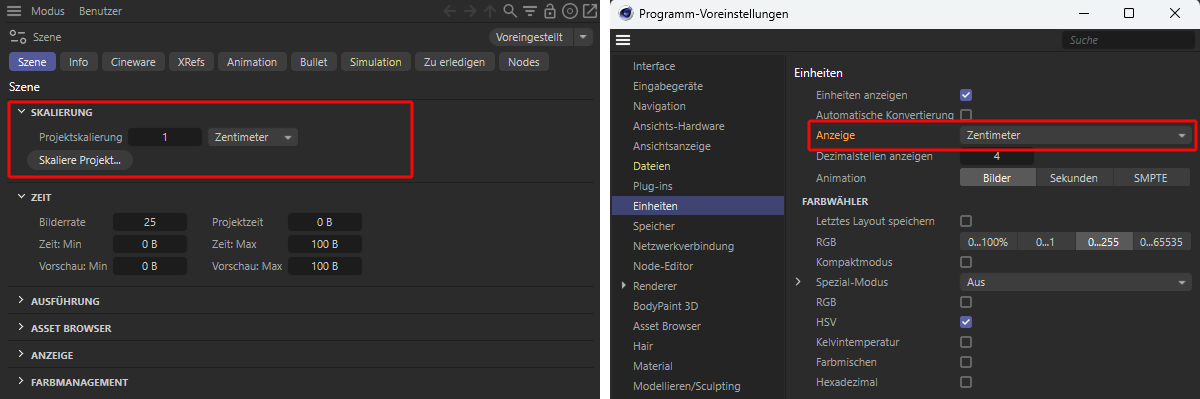Open the Projektskalierung Zentimeter dropdown
Image resolution: width=1200 pixels, height=399 pixels.
[252, 137]
